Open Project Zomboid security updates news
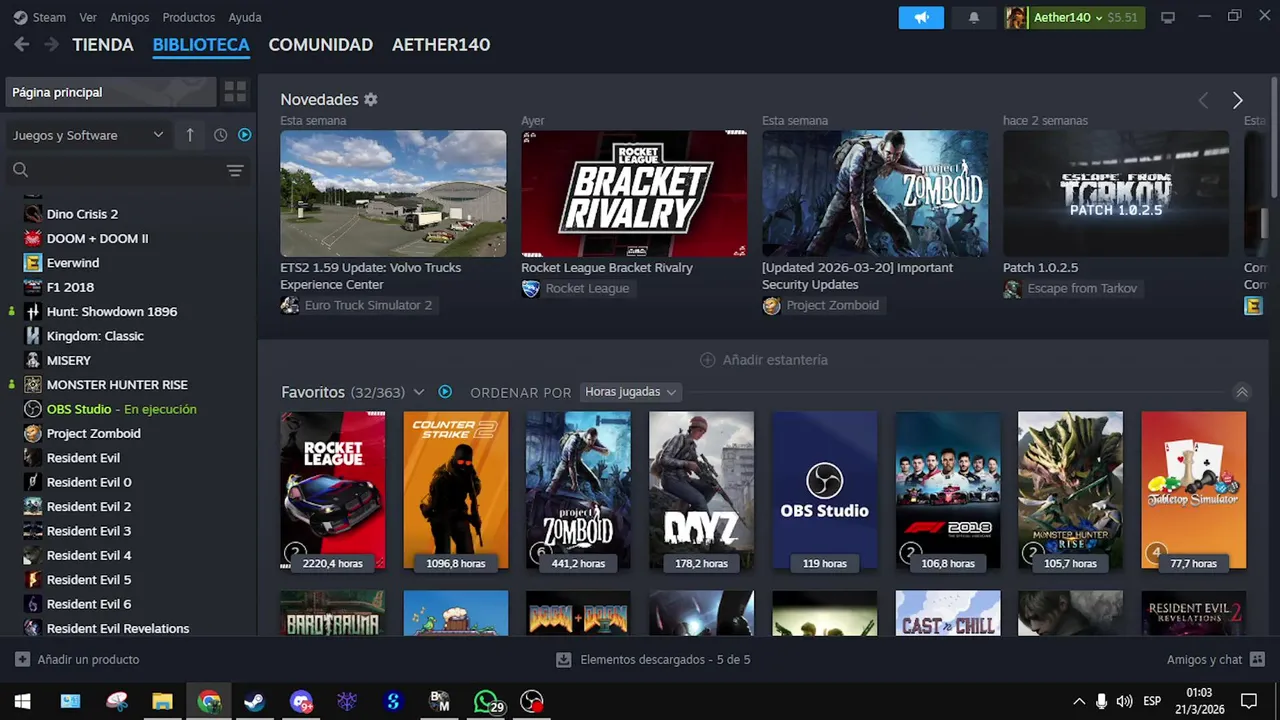 (875, 193)
